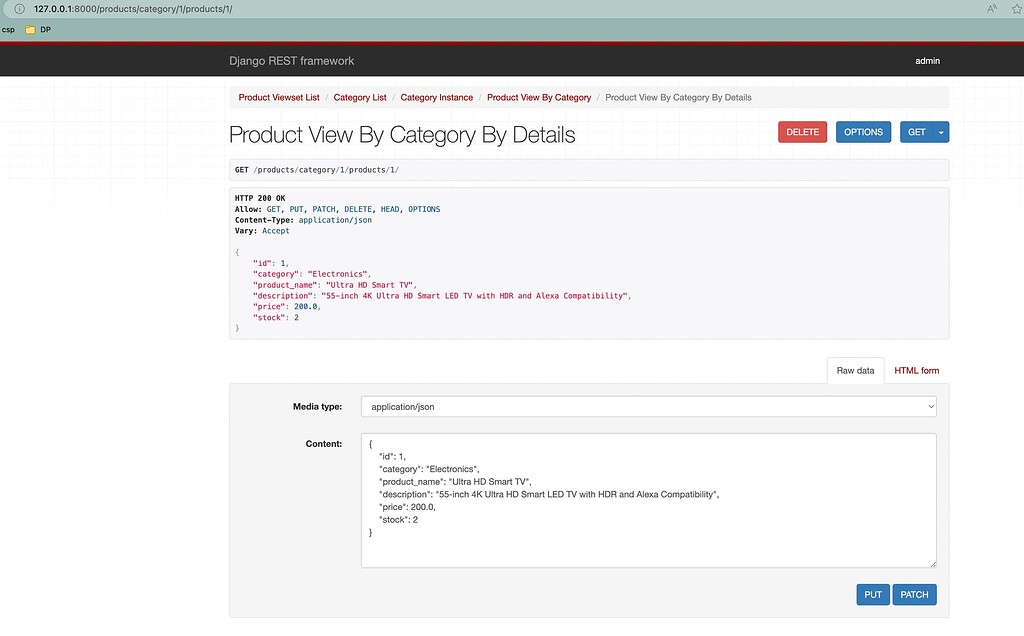The height and width of the screenshot is (636, 1024).
Task: Select the Raw data tab
Action: tap(855, 370)
